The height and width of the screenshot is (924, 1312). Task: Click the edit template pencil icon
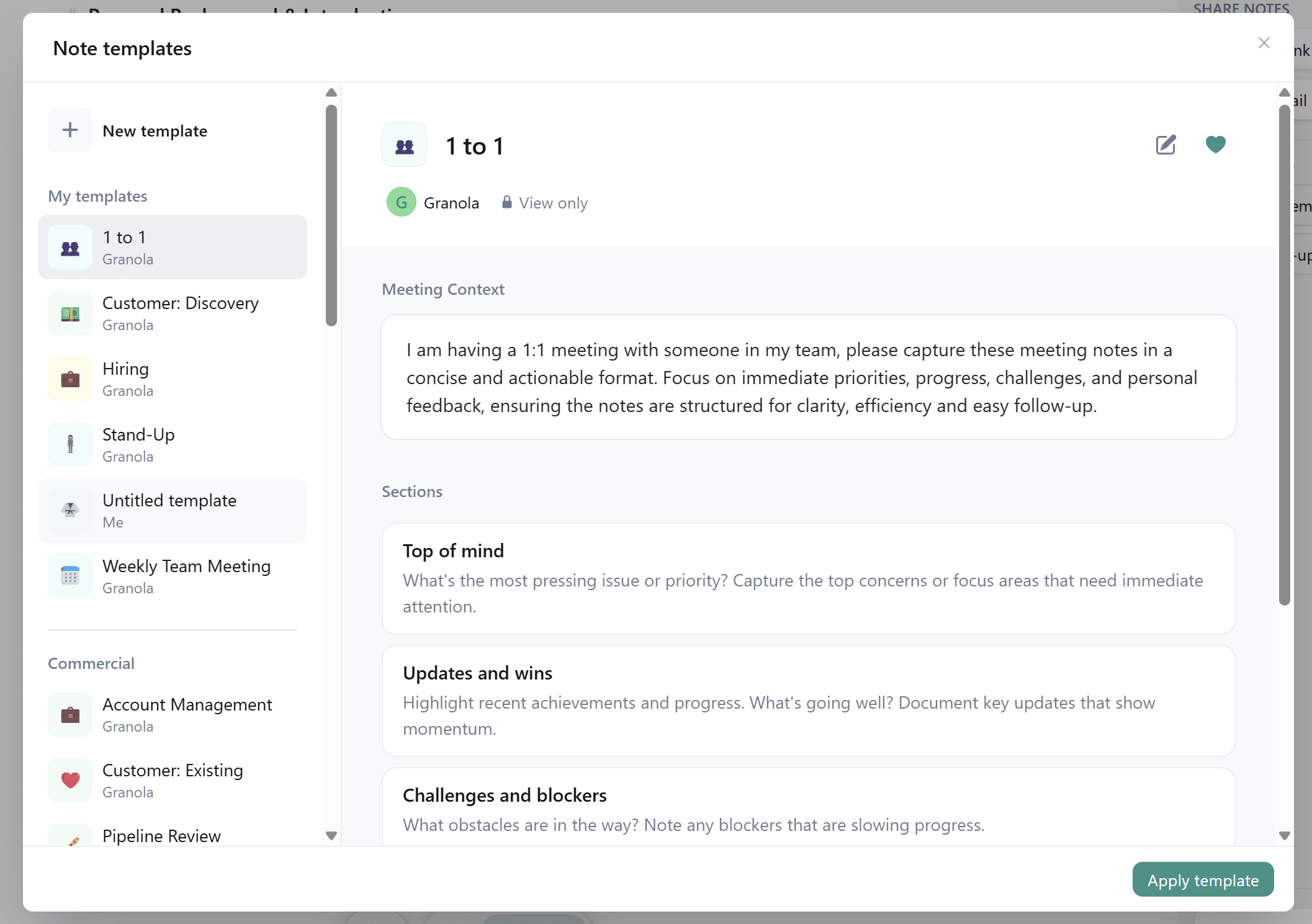pyautogui.click(x=1166, y=145)
